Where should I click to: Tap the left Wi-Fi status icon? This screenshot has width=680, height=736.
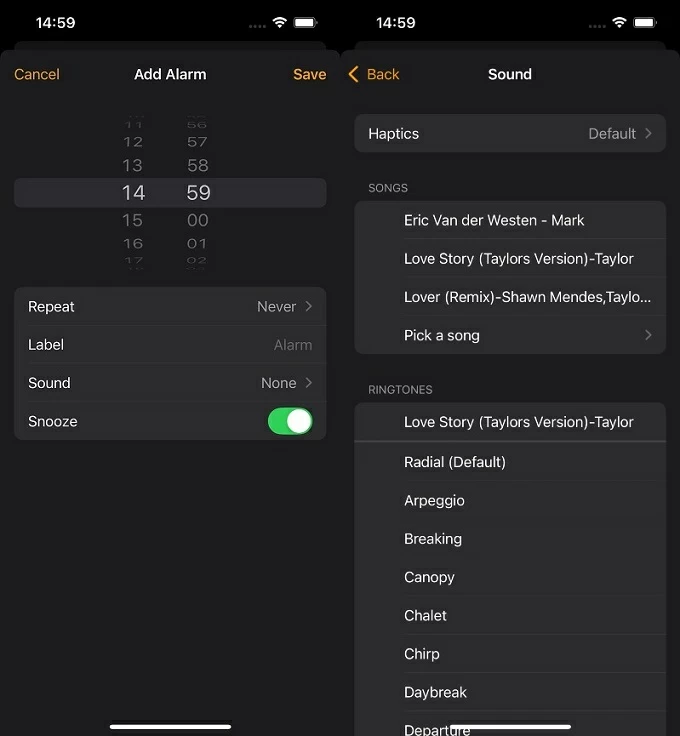(279, 22)
